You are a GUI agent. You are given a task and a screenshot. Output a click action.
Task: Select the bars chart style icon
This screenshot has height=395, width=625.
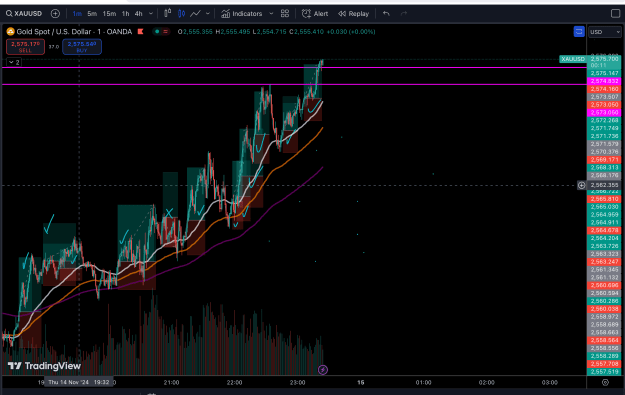(x=167, y=14)
